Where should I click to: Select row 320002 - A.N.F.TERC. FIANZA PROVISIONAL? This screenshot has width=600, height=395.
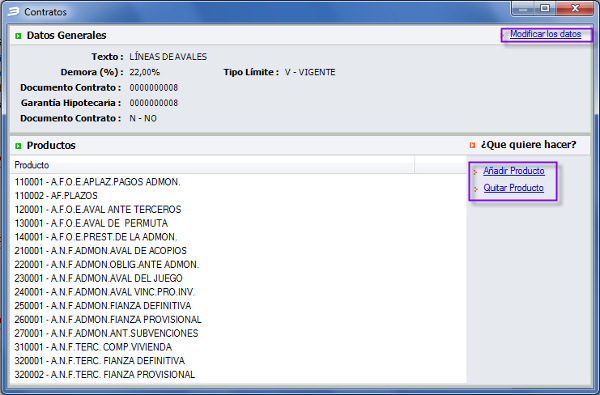[238, 375]
